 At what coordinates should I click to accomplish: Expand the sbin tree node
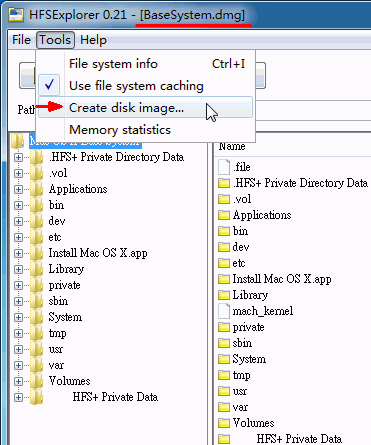point(18,301)
